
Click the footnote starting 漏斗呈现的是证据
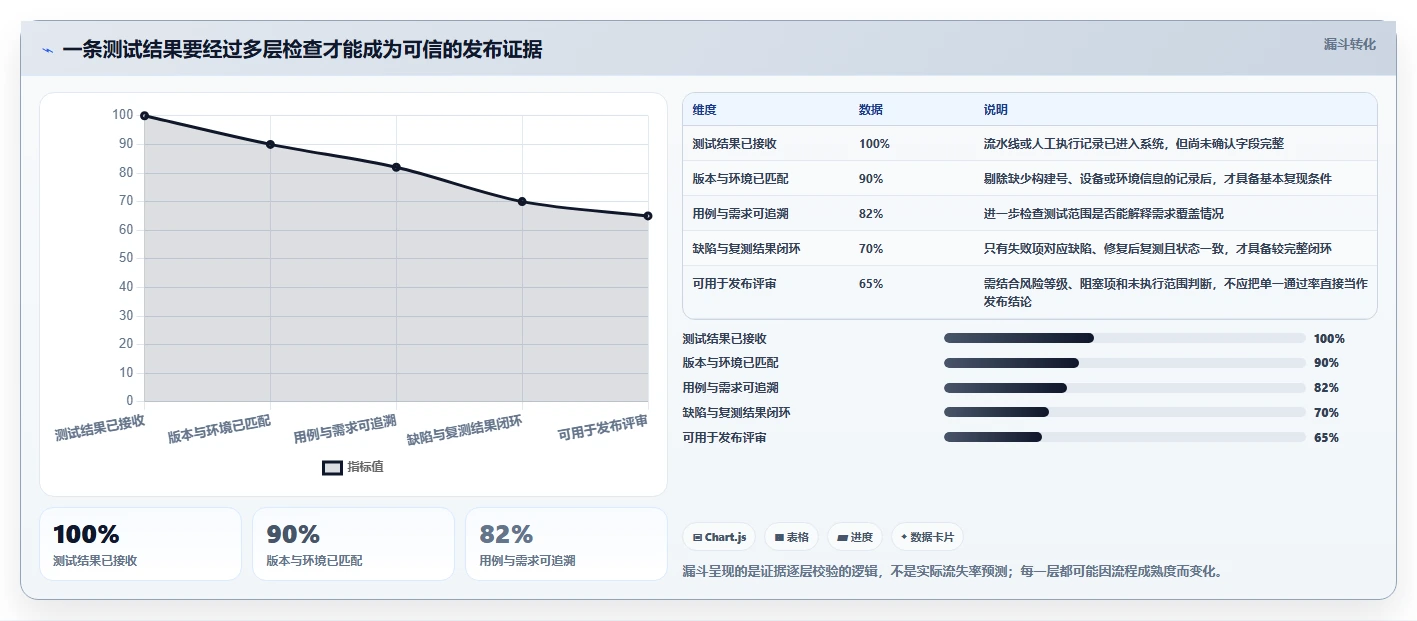click(952, 572)
